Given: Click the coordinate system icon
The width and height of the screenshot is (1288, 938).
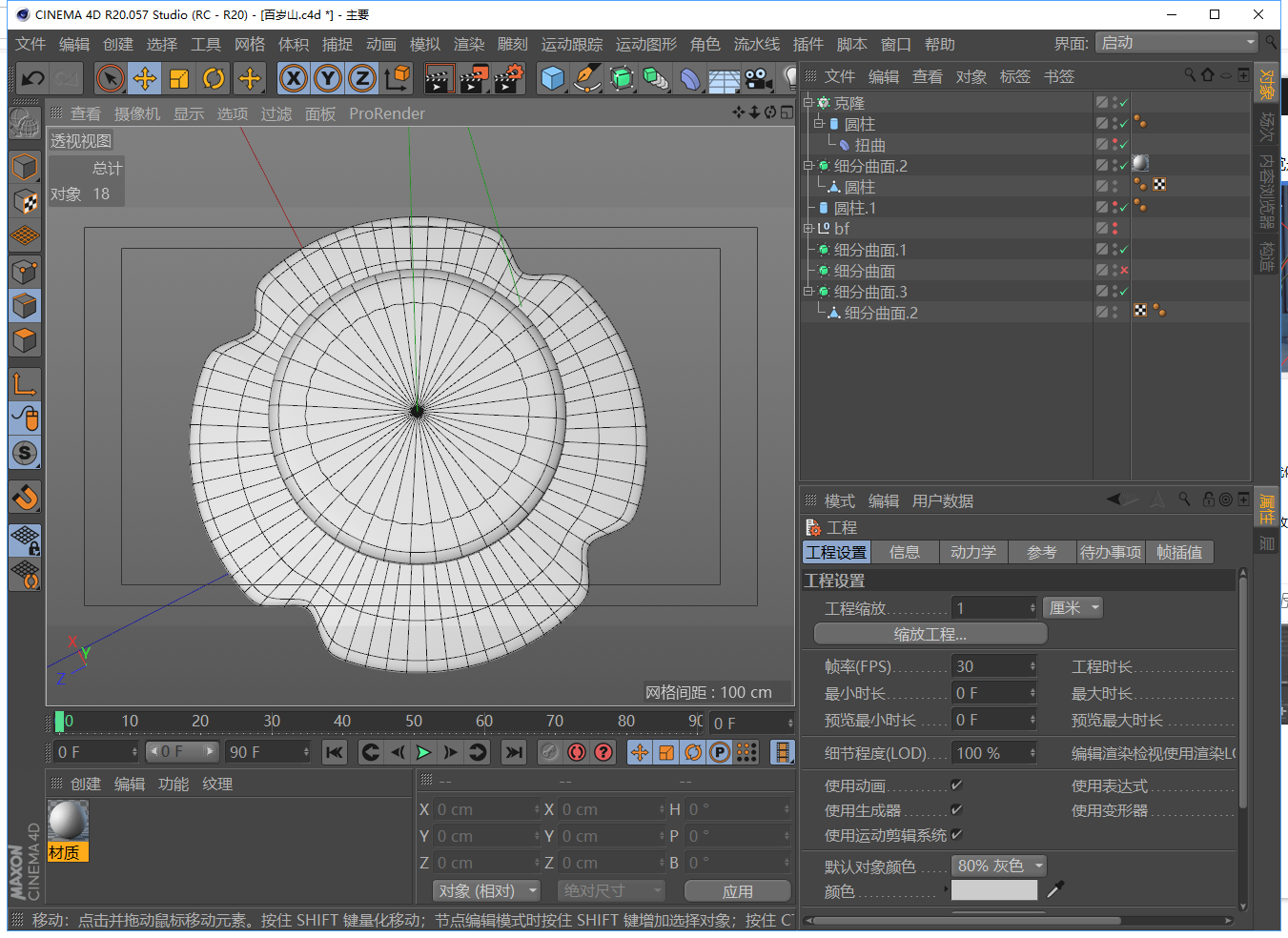Looking at the screenshot, I should (397, 78).
